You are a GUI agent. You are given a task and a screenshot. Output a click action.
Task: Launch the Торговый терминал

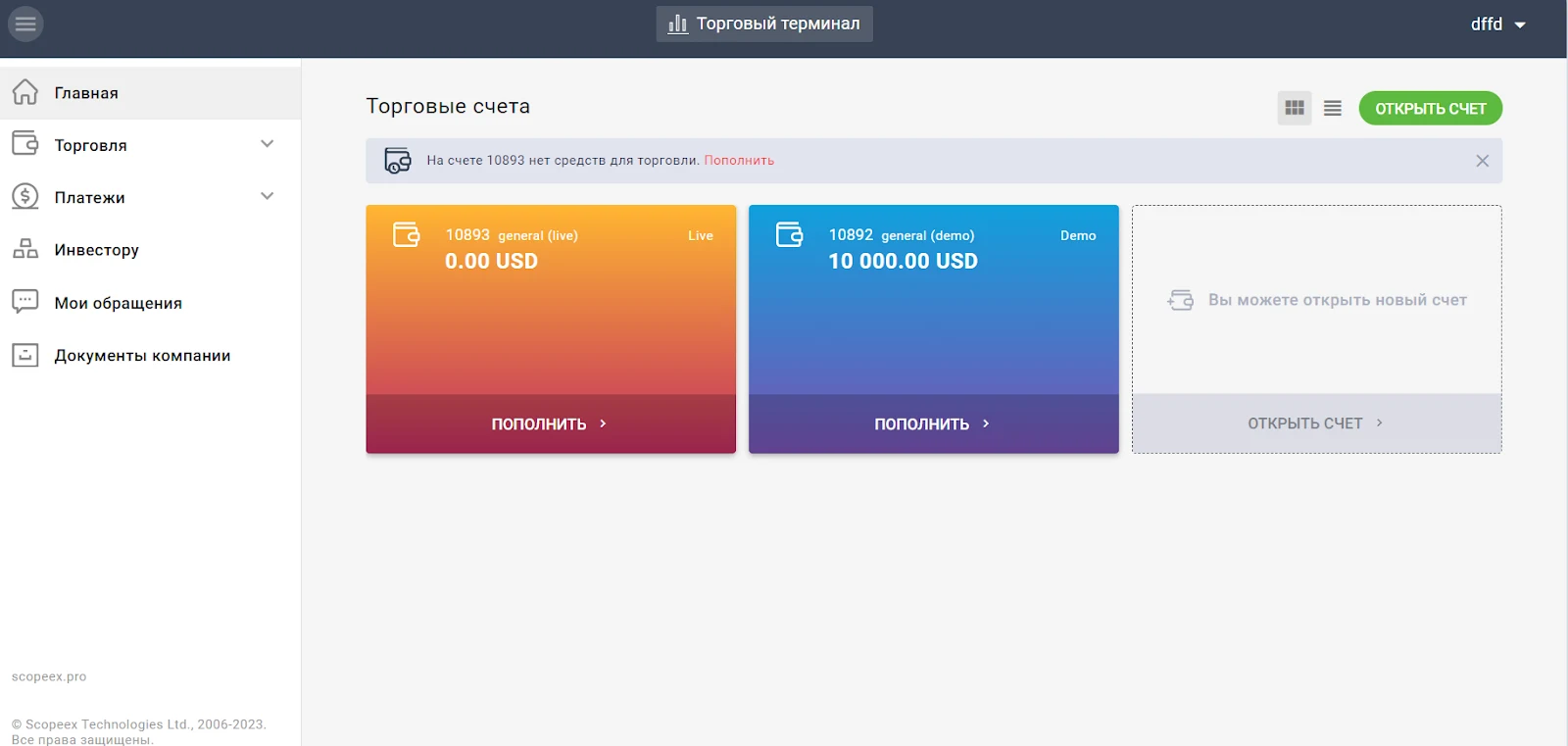pyautogui.click(x=764, y=24)
